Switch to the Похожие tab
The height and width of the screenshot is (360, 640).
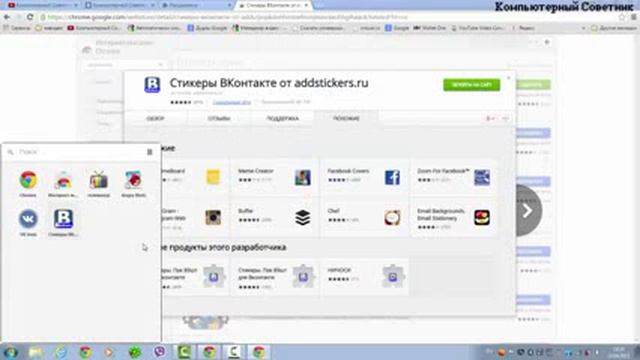point(346,118)
